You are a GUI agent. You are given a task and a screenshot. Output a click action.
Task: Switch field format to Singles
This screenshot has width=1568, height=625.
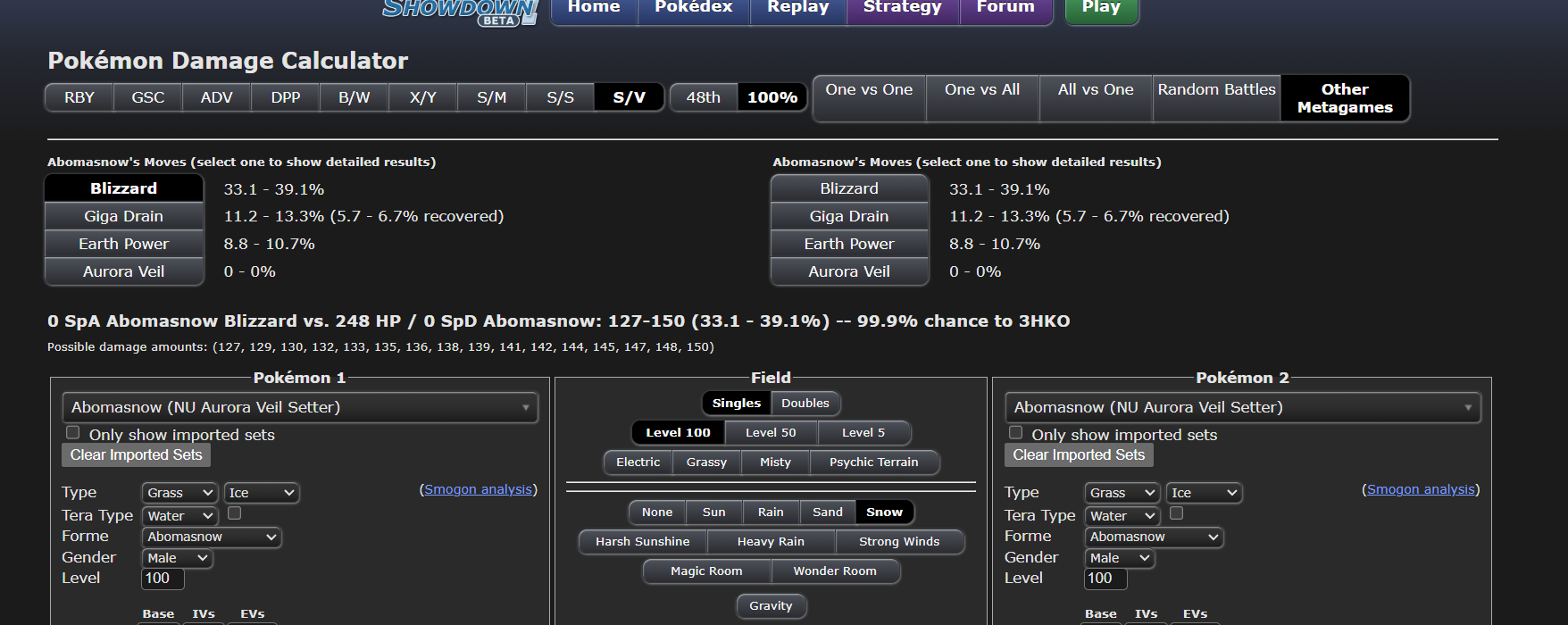click(737, 404)
